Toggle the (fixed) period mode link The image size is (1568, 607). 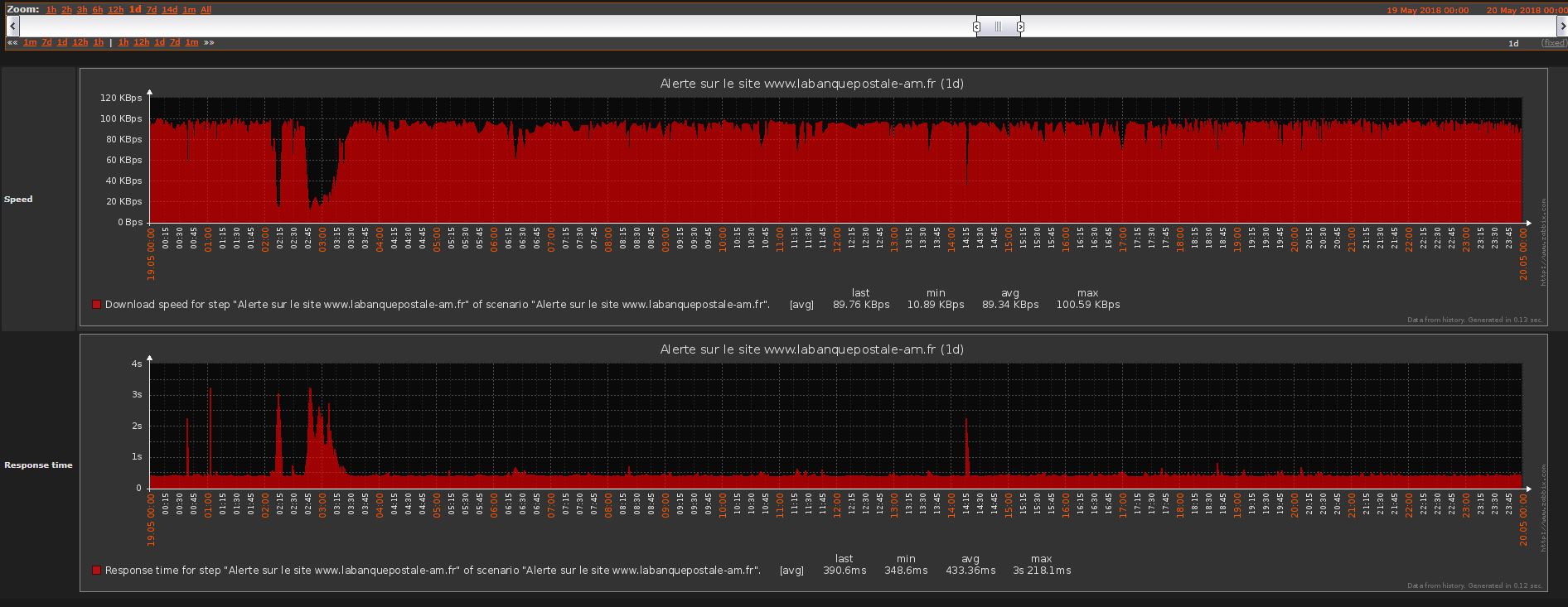pyautogui.click(x=1554, y=43)
